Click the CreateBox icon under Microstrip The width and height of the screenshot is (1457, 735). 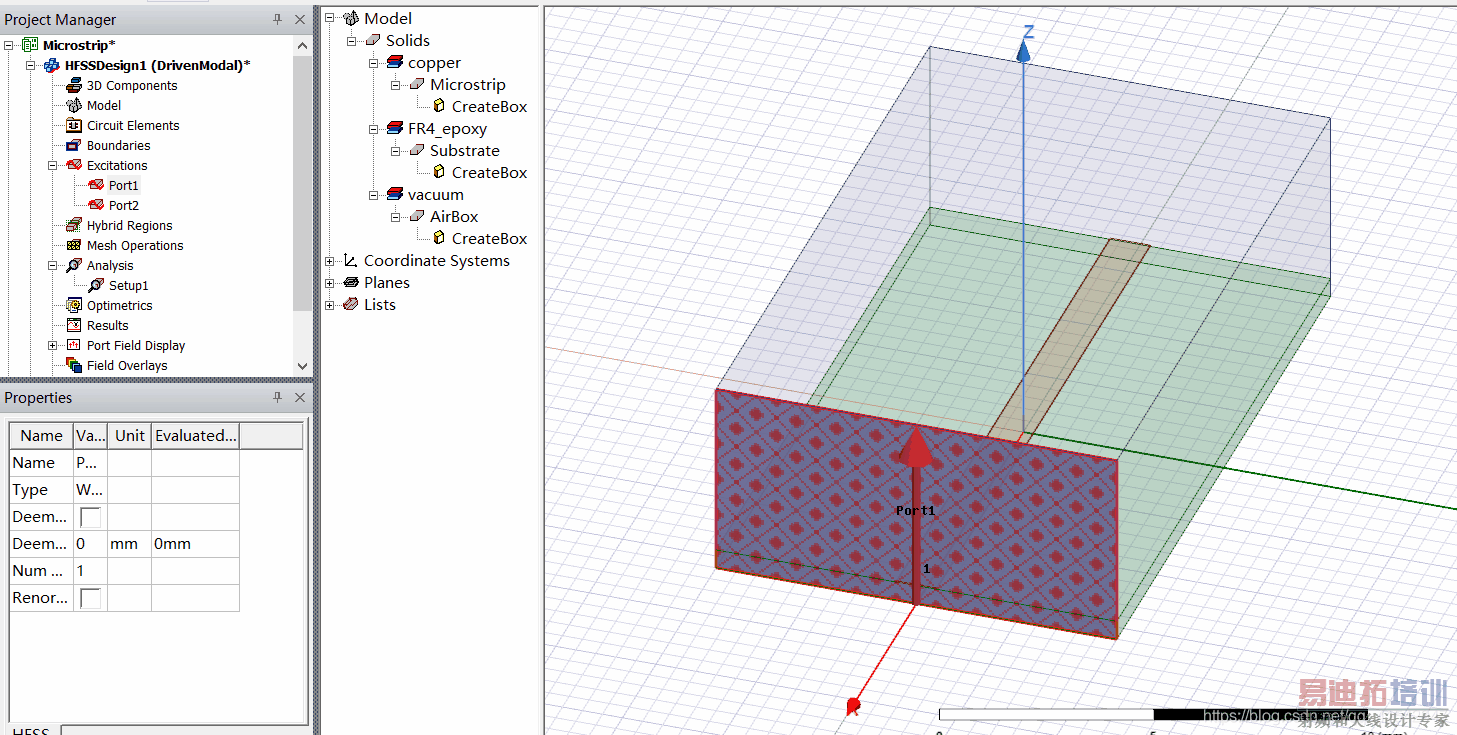click(x=439, y=106)
